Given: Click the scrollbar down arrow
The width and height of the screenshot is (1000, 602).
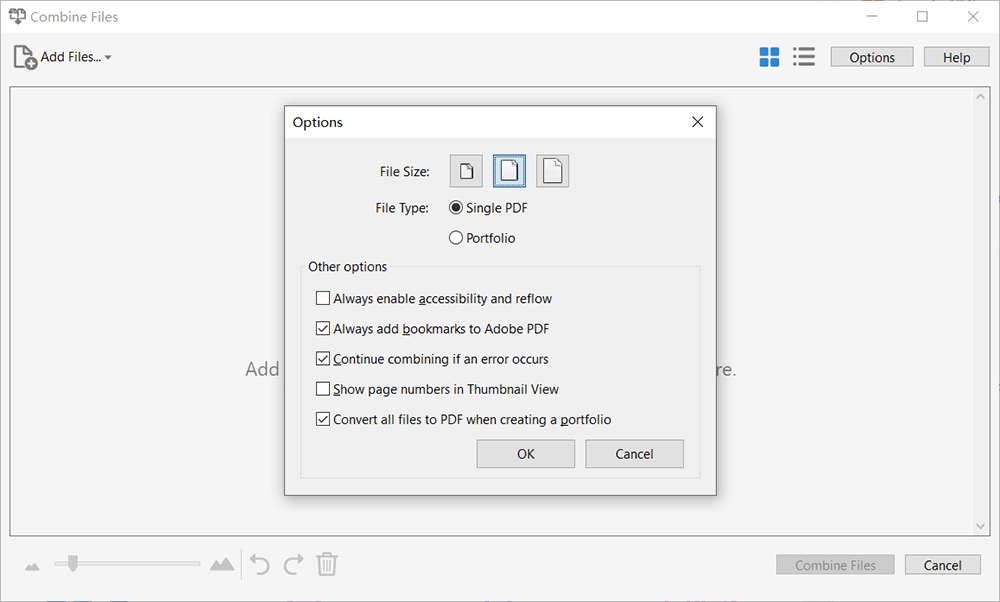Looking at the screenshot, I should pos(980,526).
